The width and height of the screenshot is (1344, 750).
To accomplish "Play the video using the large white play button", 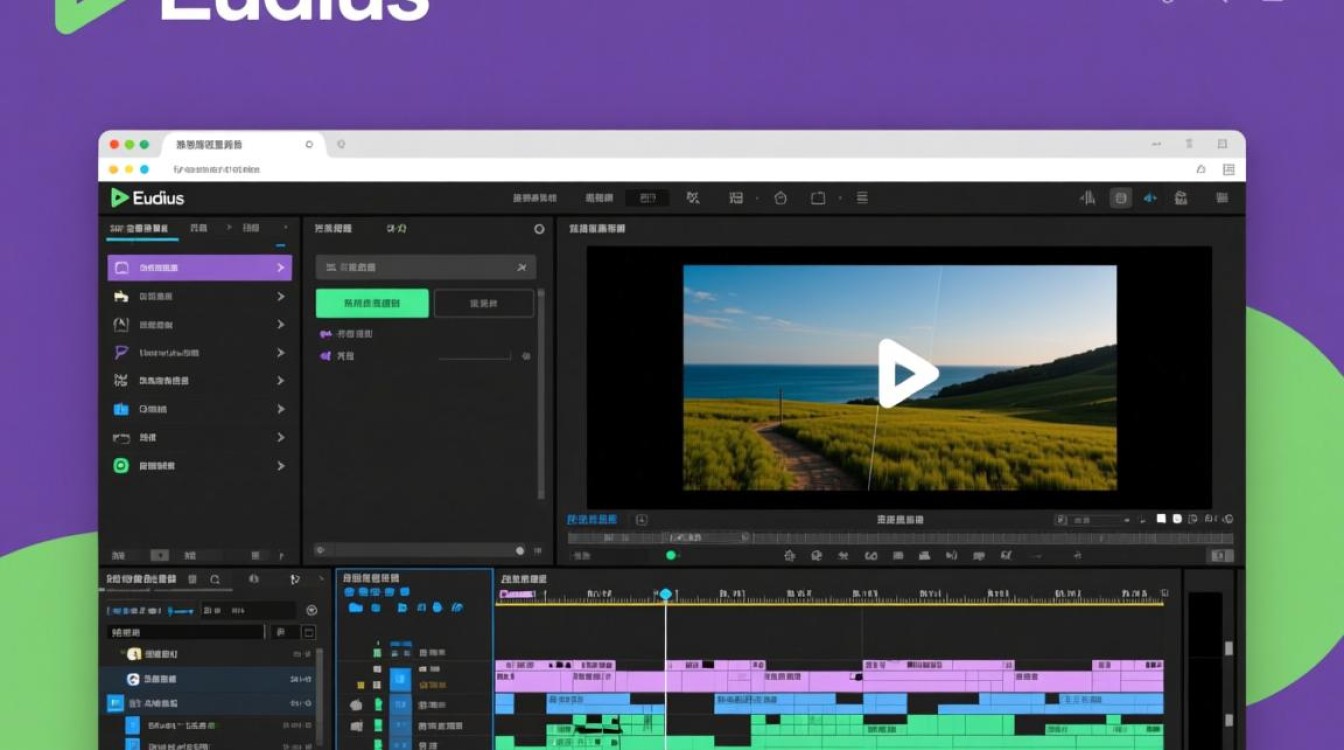I will click(906, 374).
